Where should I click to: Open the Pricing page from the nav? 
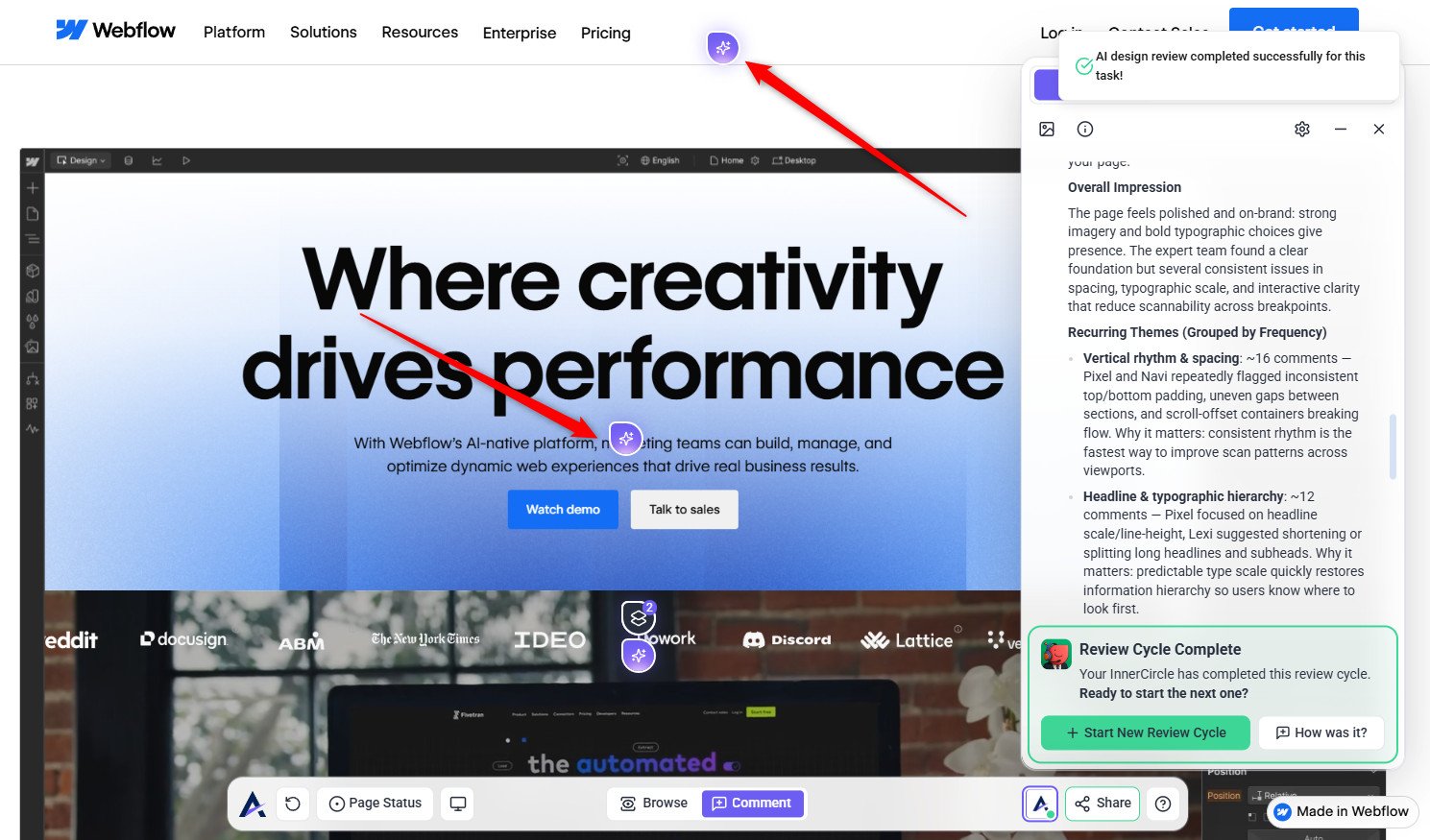605,33
